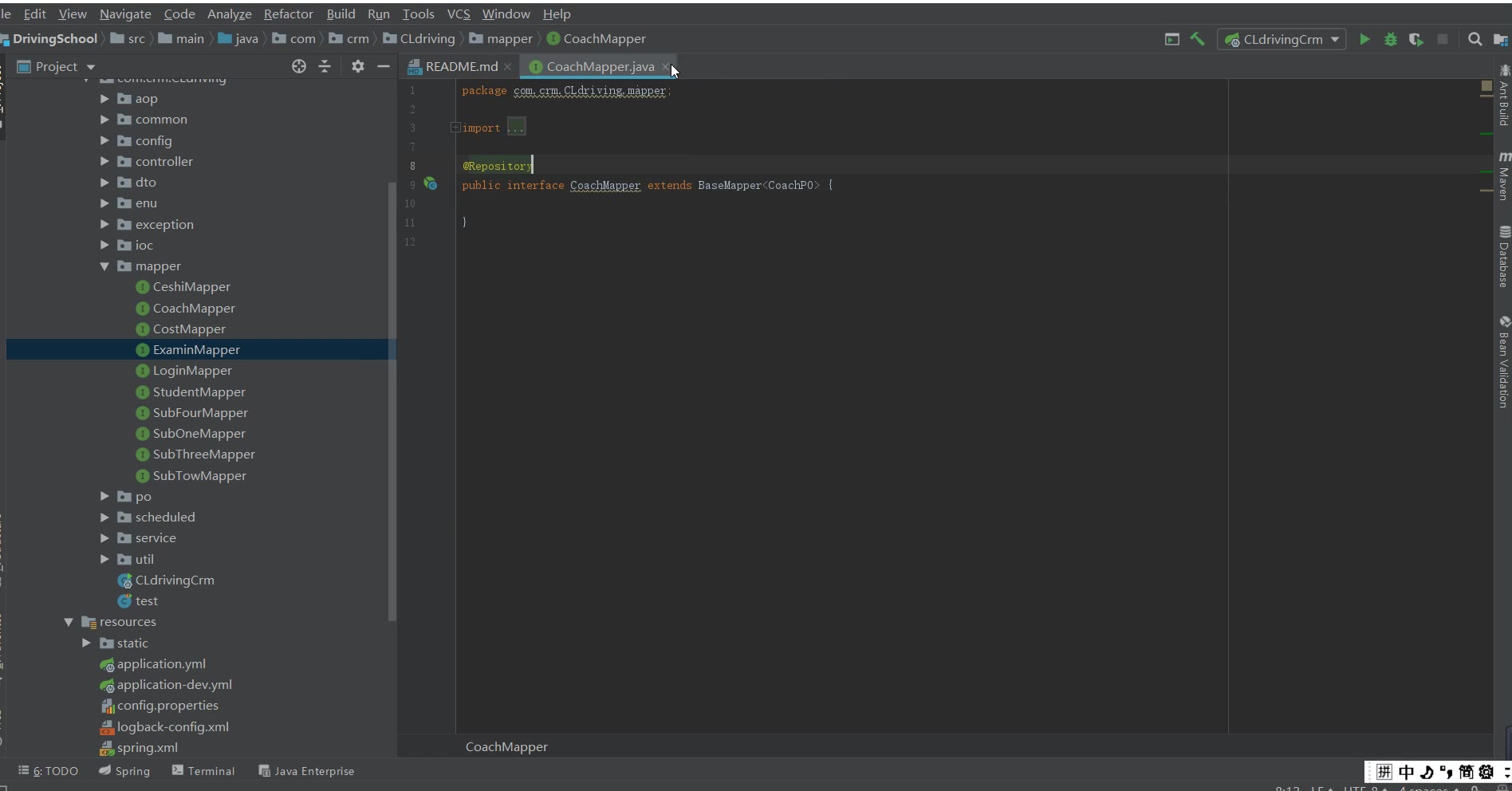
Task: Select the CLdrivingCrm class
Action: click(174, 580)
